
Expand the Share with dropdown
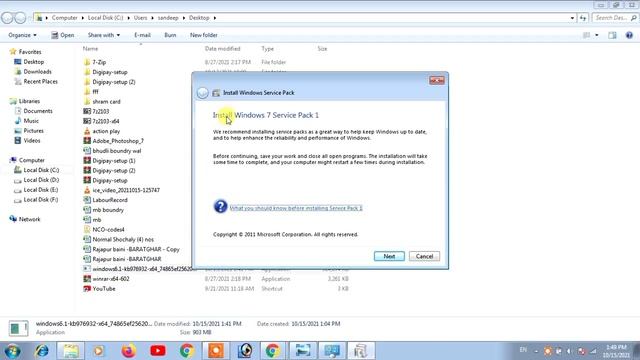click(104, 35)
